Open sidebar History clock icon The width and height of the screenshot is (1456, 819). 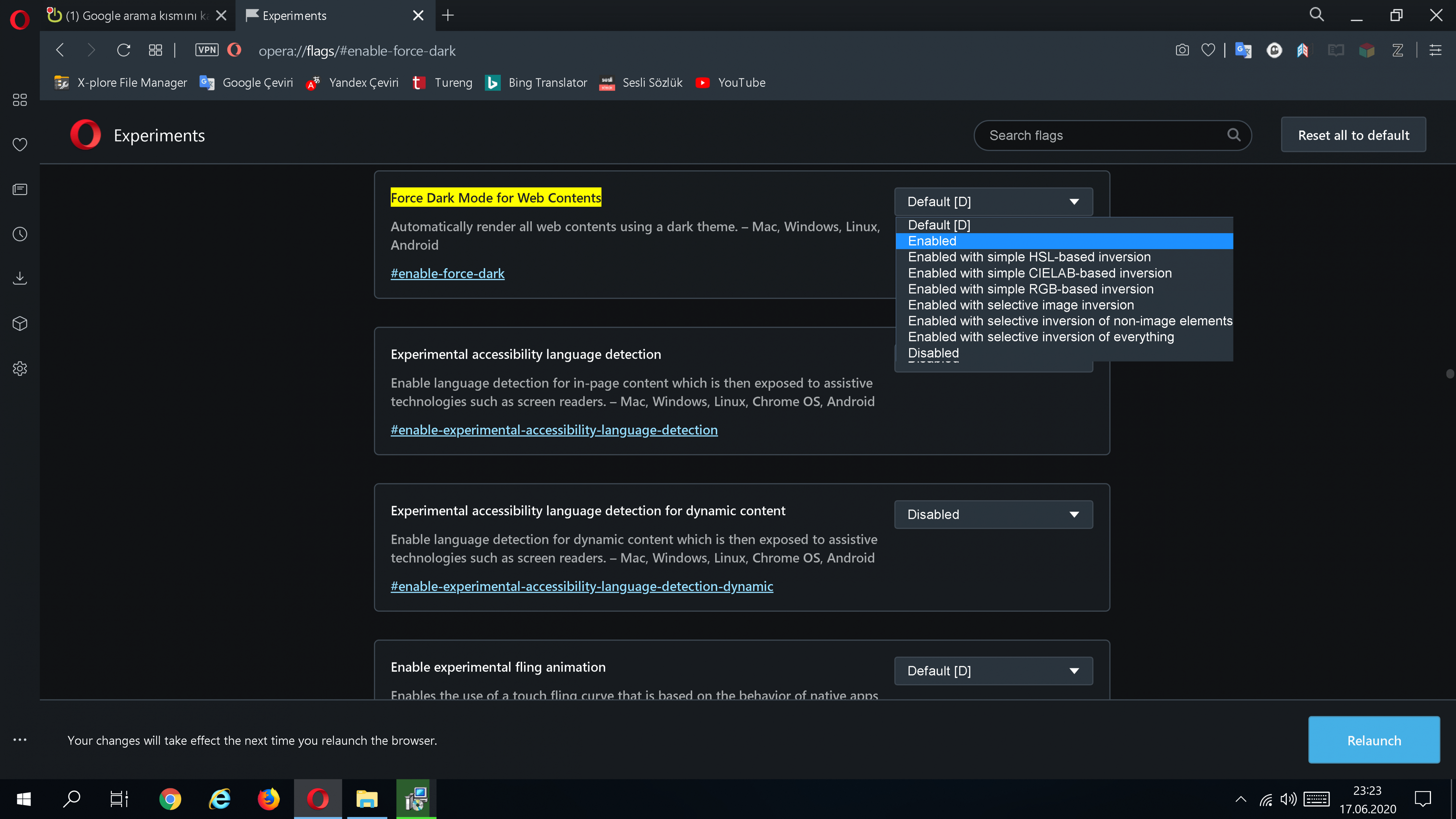(x=20, y=234)
